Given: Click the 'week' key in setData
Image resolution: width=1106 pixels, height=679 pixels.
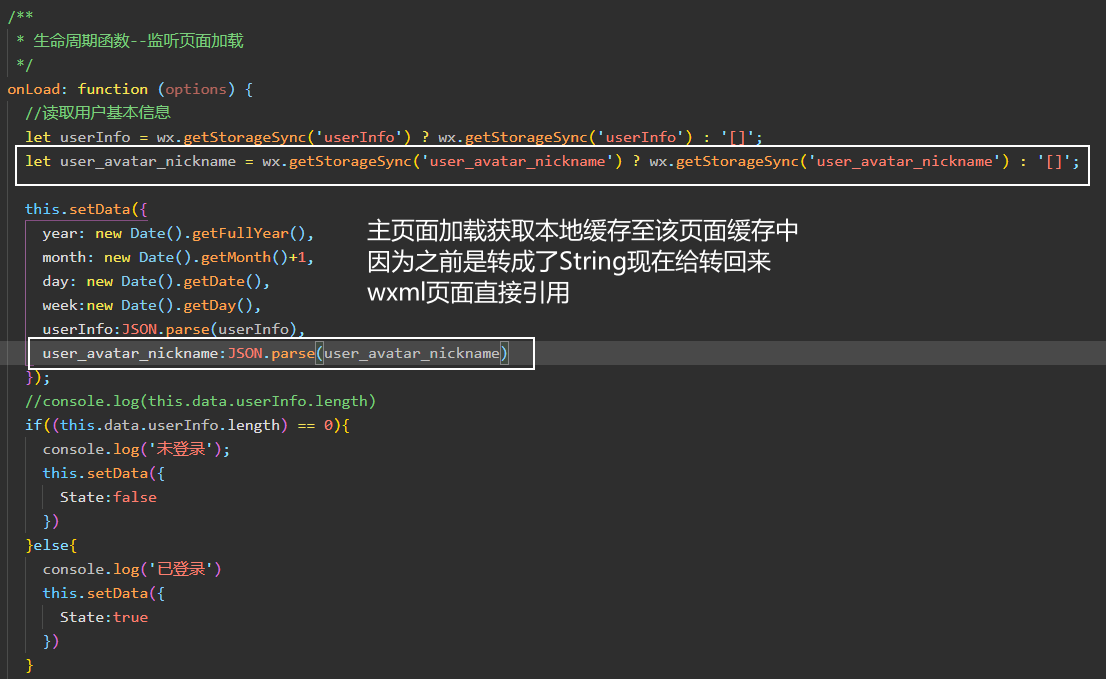Looking at the screenshot, I should click(60, 305).
